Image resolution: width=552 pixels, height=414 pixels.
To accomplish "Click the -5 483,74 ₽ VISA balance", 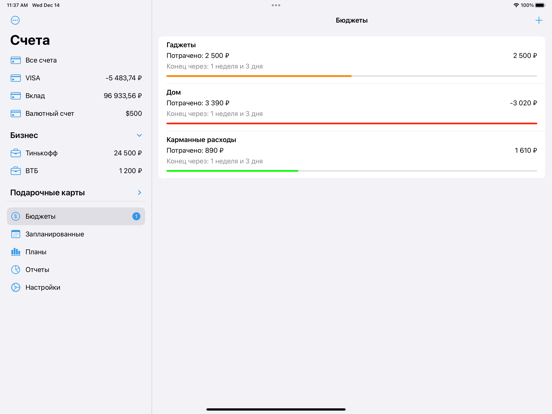I will (x=124, y=78).
